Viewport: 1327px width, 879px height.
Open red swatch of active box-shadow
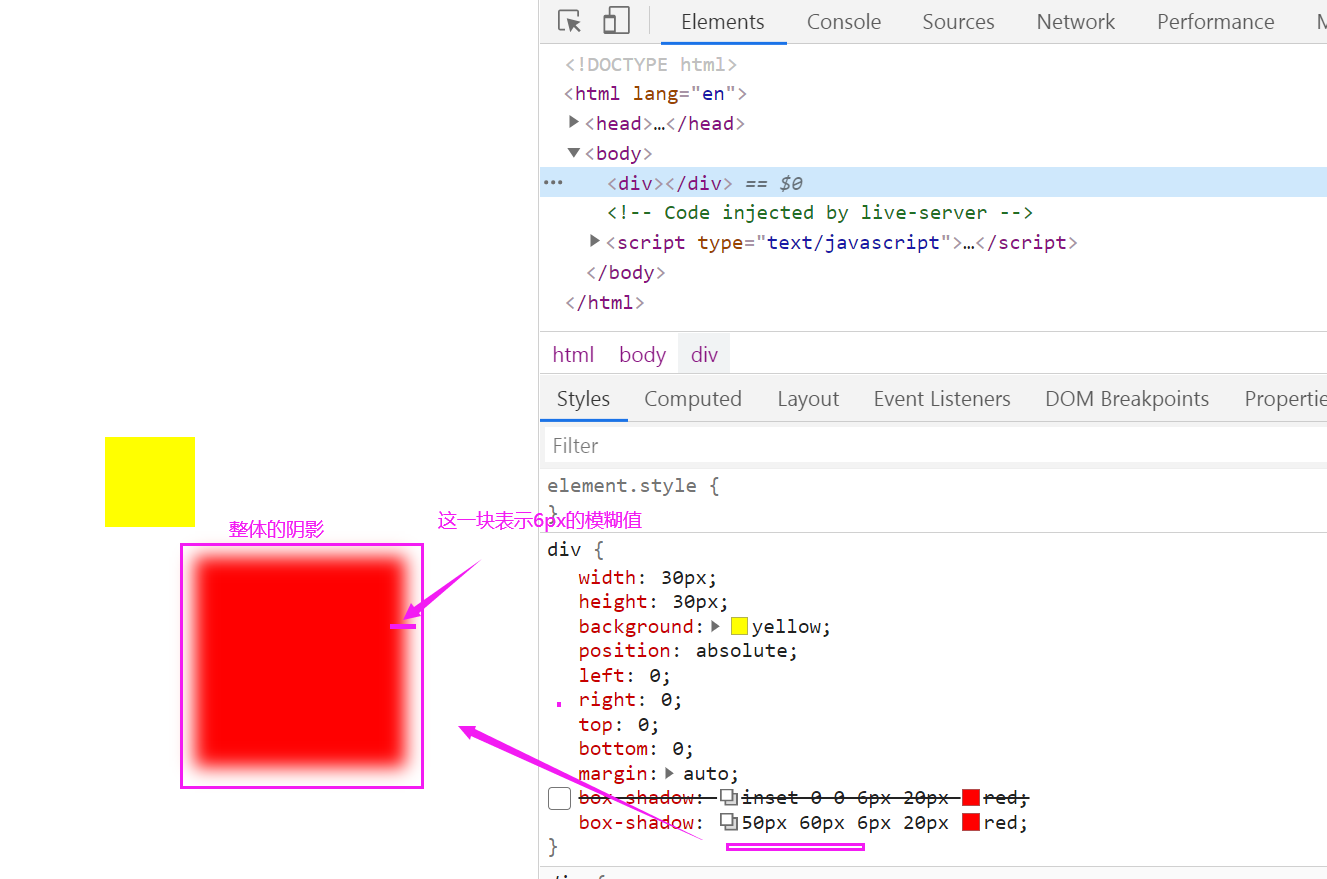coord(971,823)
